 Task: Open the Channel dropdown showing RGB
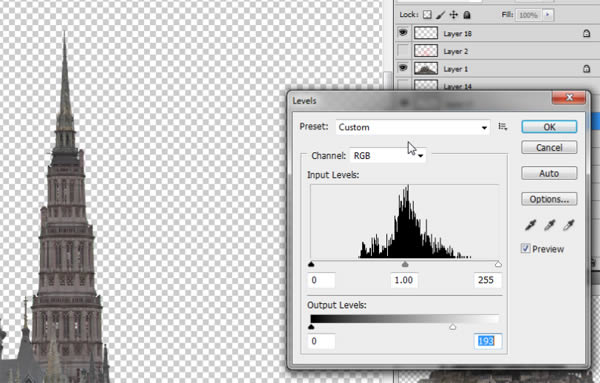point(388,156)
